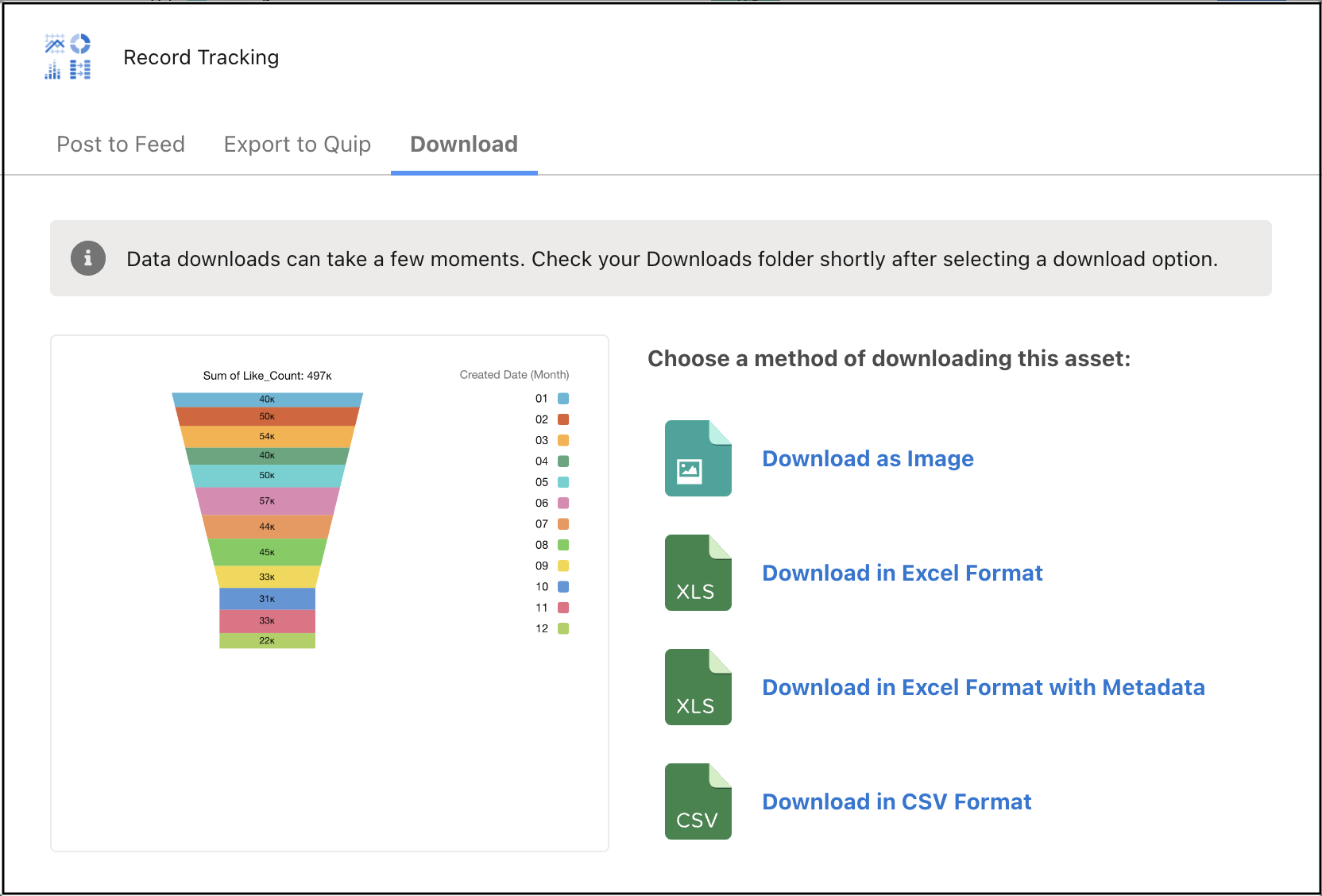
Task: Select the first XLS file icon
Action: (698, 574)
